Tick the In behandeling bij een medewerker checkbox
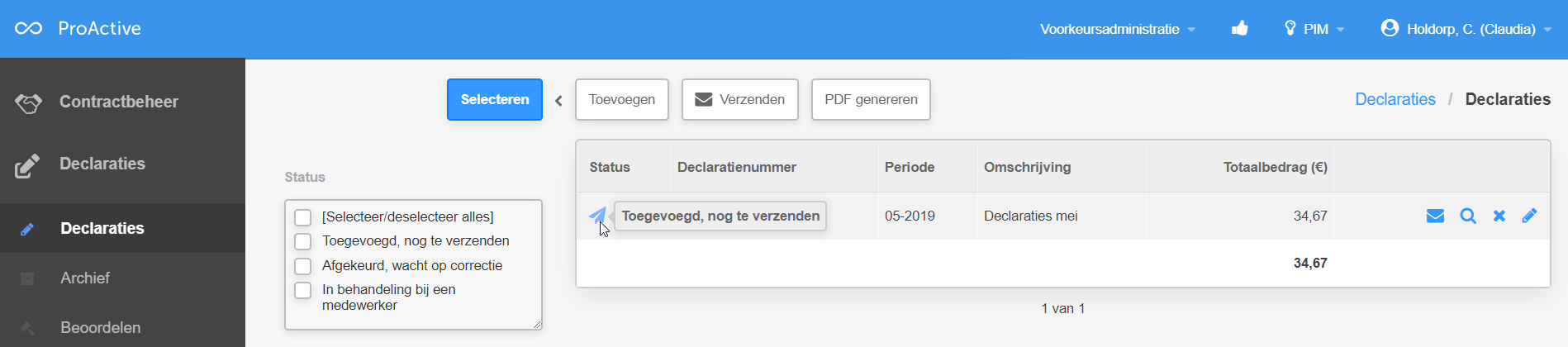 (x=303, y=290)
